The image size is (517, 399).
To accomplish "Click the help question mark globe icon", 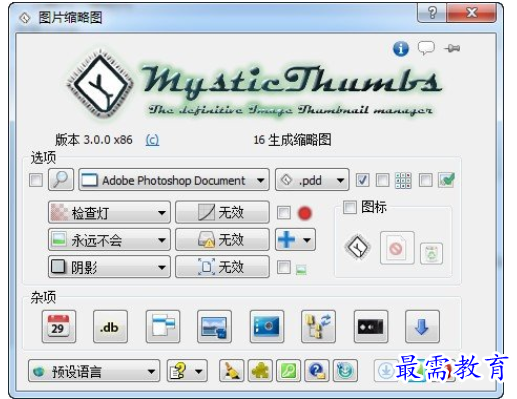I will [x=317, y=371].
